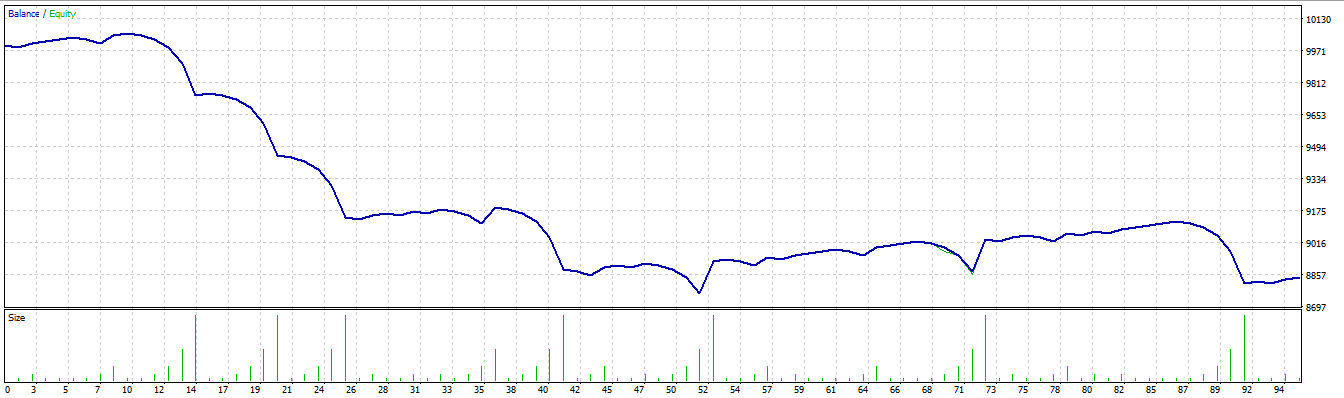Click the blue 'Balance' legend label
Screen dimensions: 1344x398
tap(23, 14)
